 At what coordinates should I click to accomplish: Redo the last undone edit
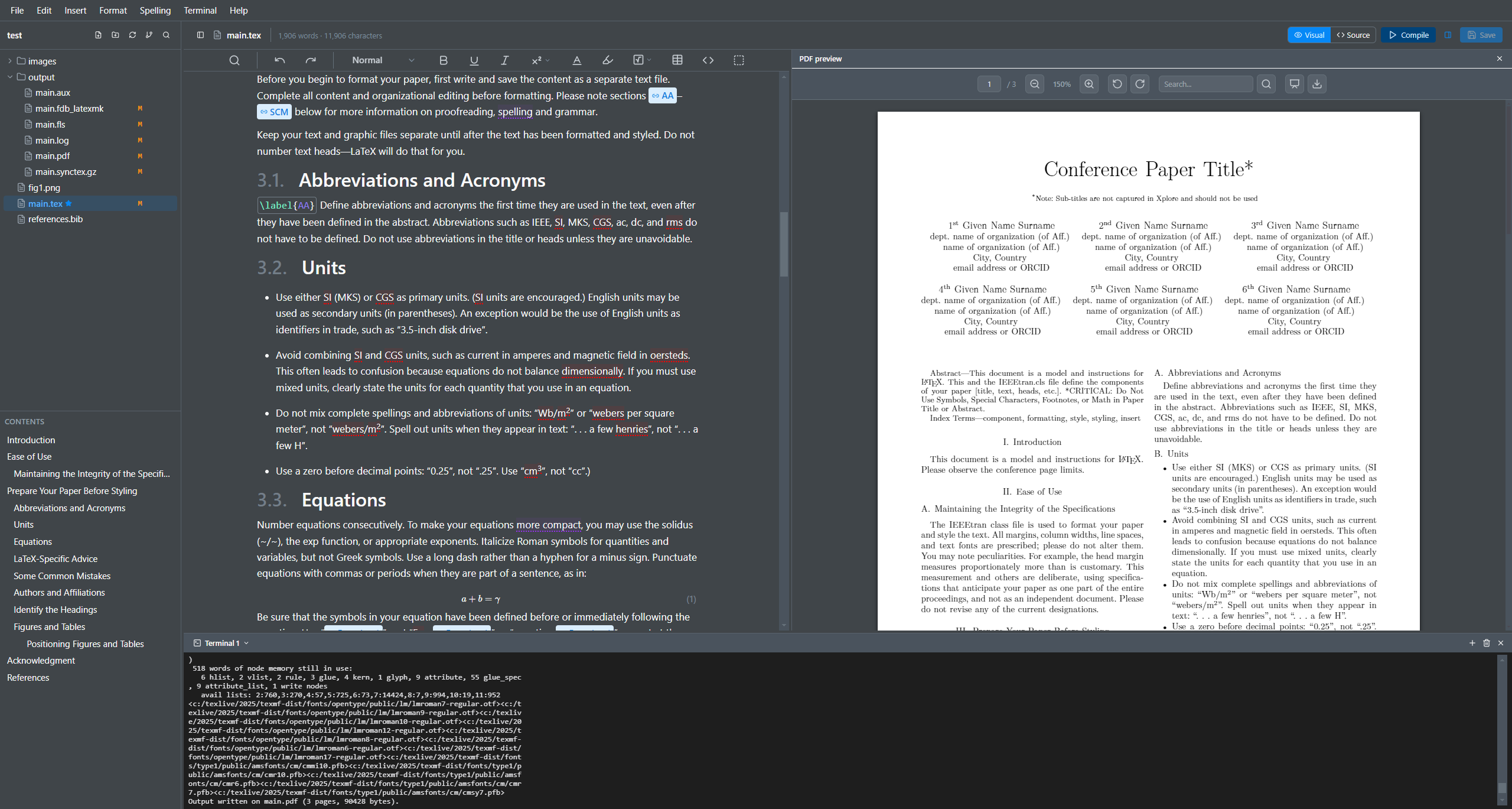(311, 60)
